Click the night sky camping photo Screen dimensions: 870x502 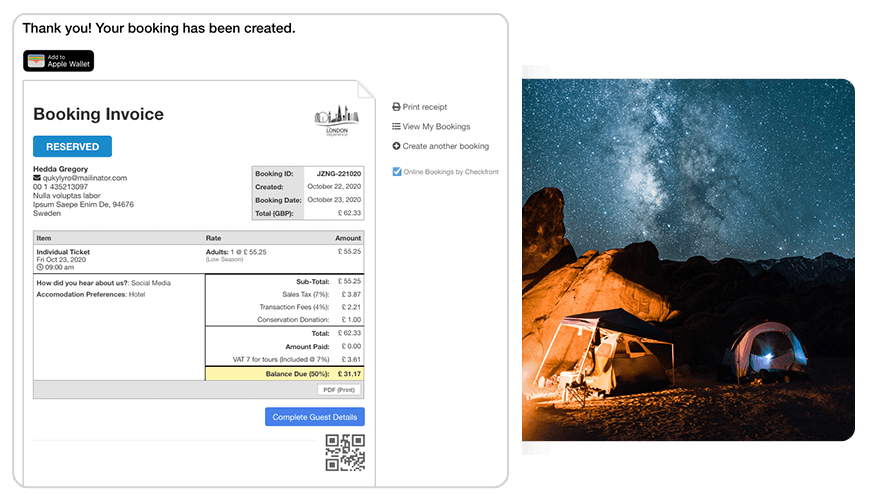tap(688, 260)
